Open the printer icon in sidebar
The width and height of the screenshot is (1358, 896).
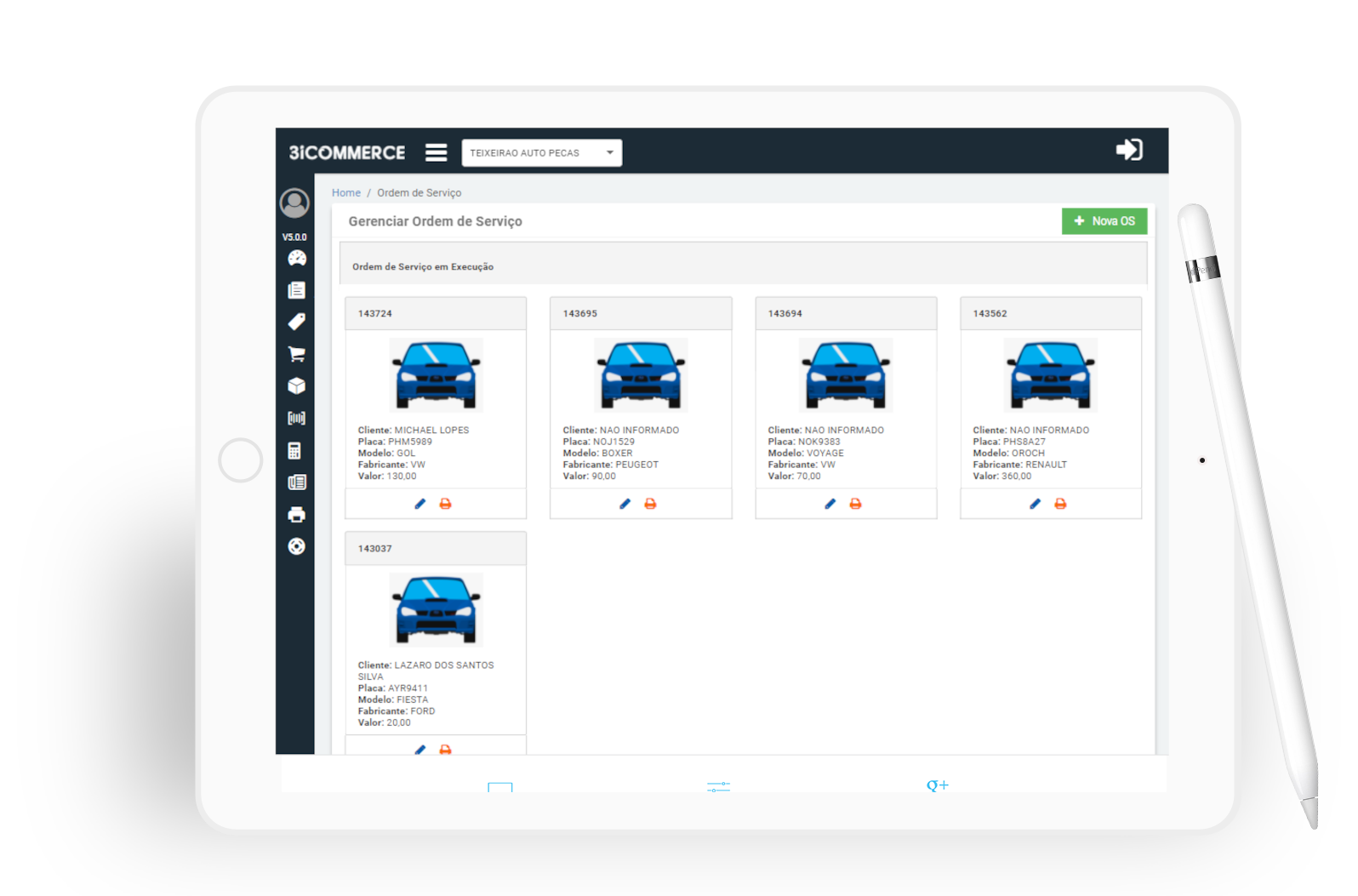pyautogui.click(x=296, y=515)
